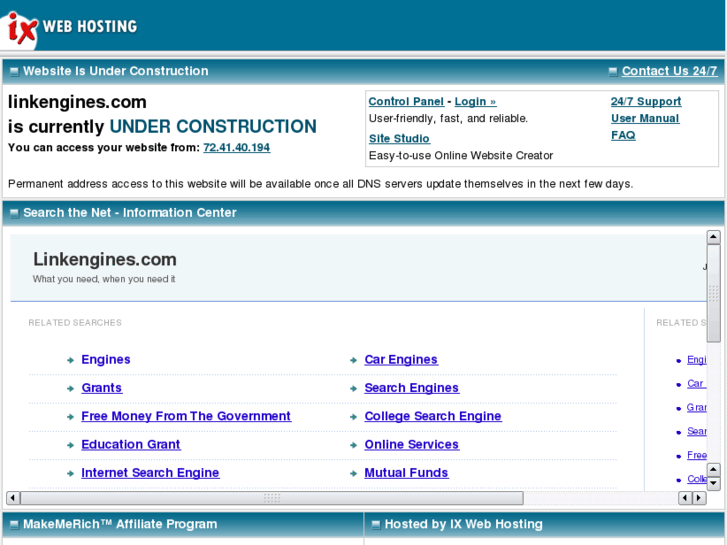Screen dimensions: 727x545
Task: Click the inner frame vertical scrollbar thumb
Action: [x=714, y=294]
